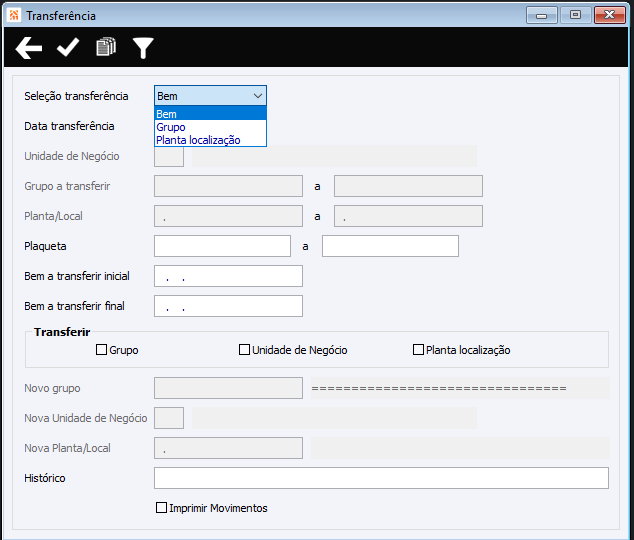Click the Unidade de Negócio code box

[169, 156]
